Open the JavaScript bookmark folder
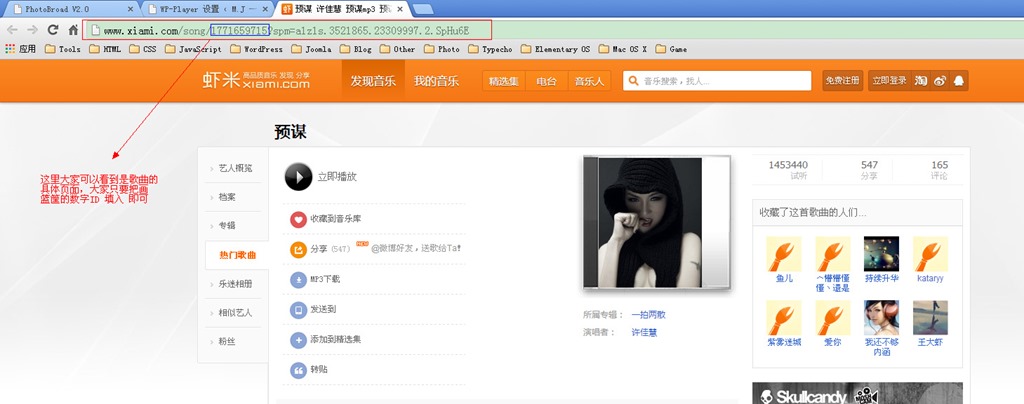This screenshot has height=404, width=1024. point(193,49)
